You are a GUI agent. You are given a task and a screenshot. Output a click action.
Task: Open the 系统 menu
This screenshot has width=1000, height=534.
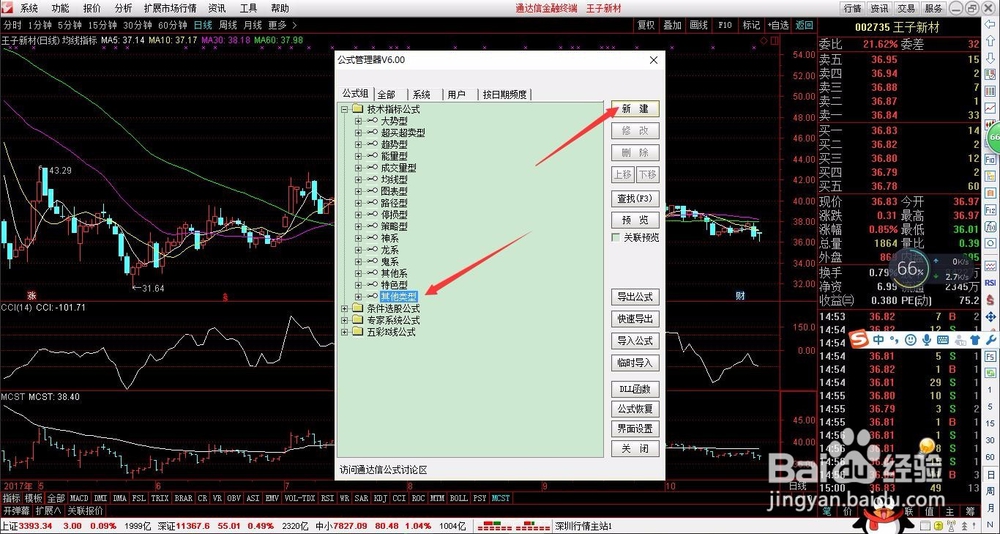click(x=29, y=8)
